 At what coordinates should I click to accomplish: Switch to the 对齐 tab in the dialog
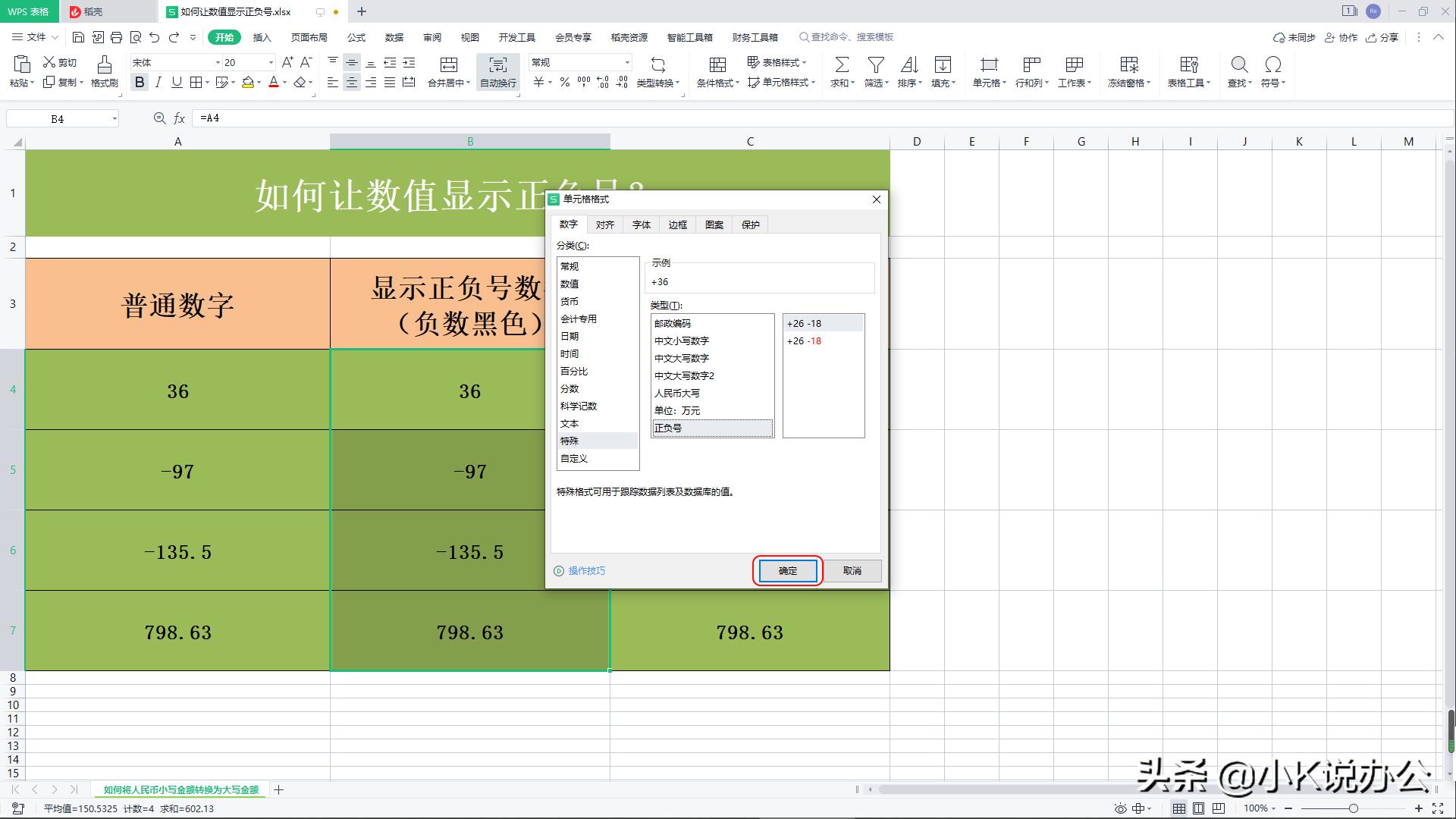(x=604, y=224)
